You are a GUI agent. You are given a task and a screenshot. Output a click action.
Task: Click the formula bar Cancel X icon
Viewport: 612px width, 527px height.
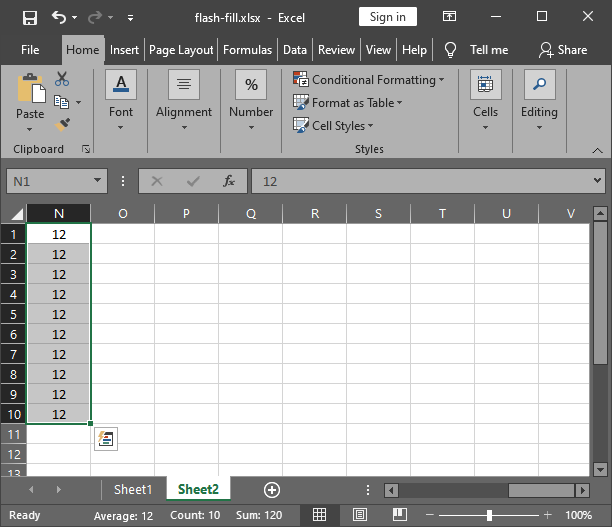pos(157,181)
